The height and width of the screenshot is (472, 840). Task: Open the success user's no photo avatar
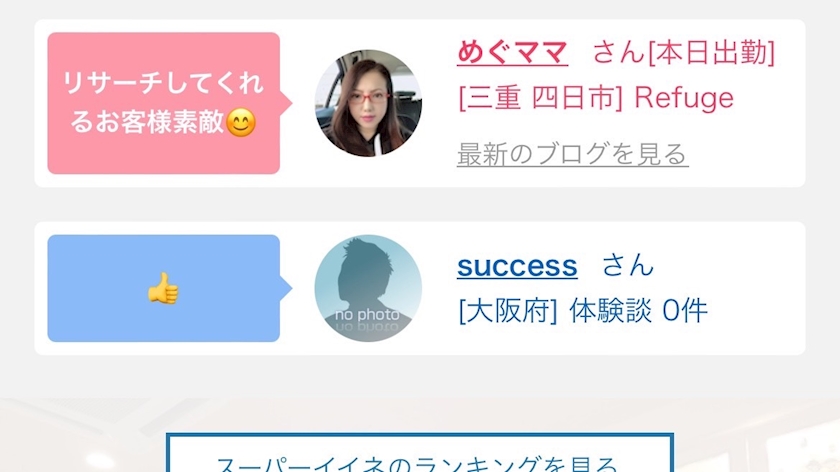click(x=368, y=288)
